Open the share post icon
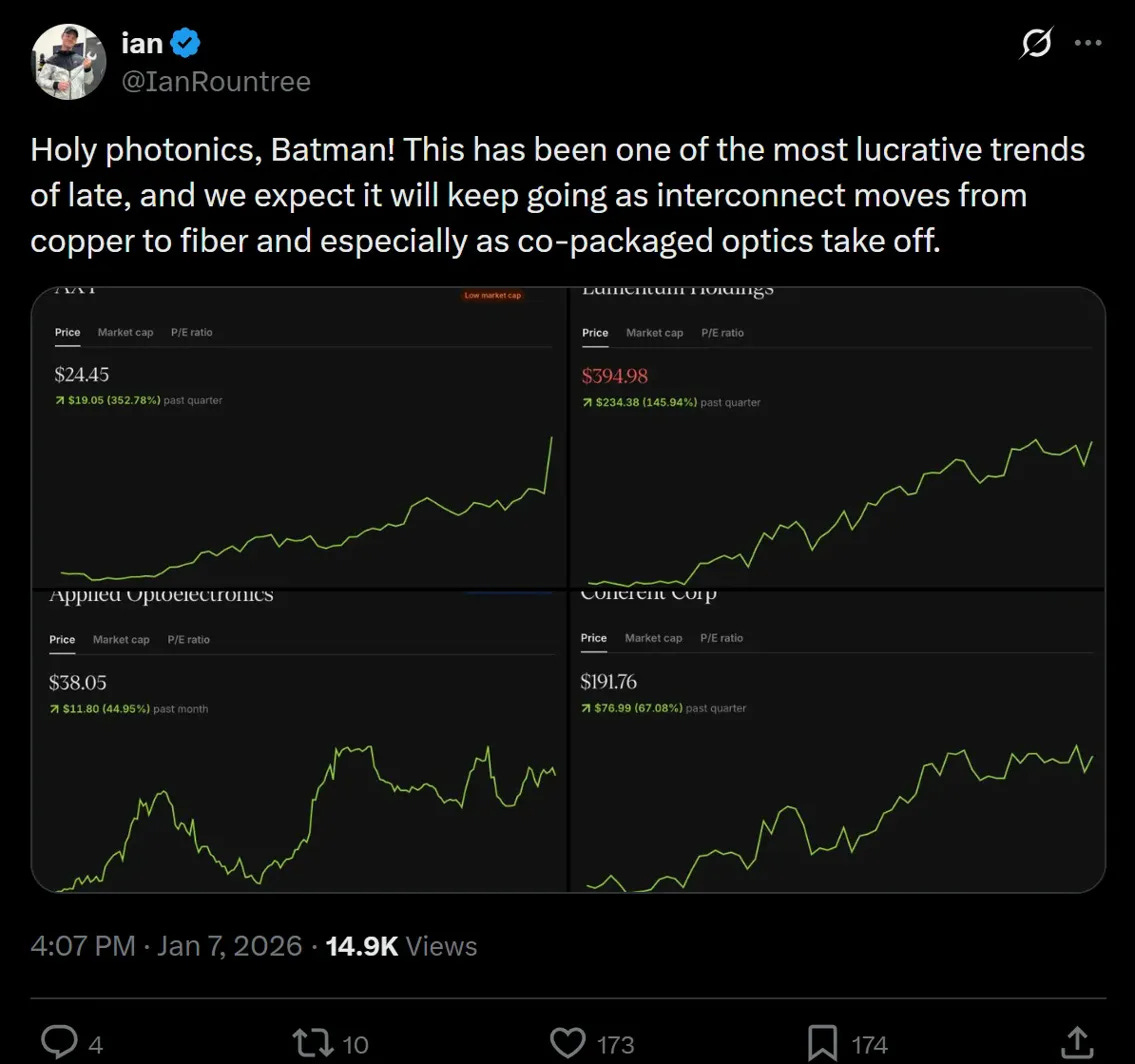The image size is (1135, 1064). click(1078, 1041)
